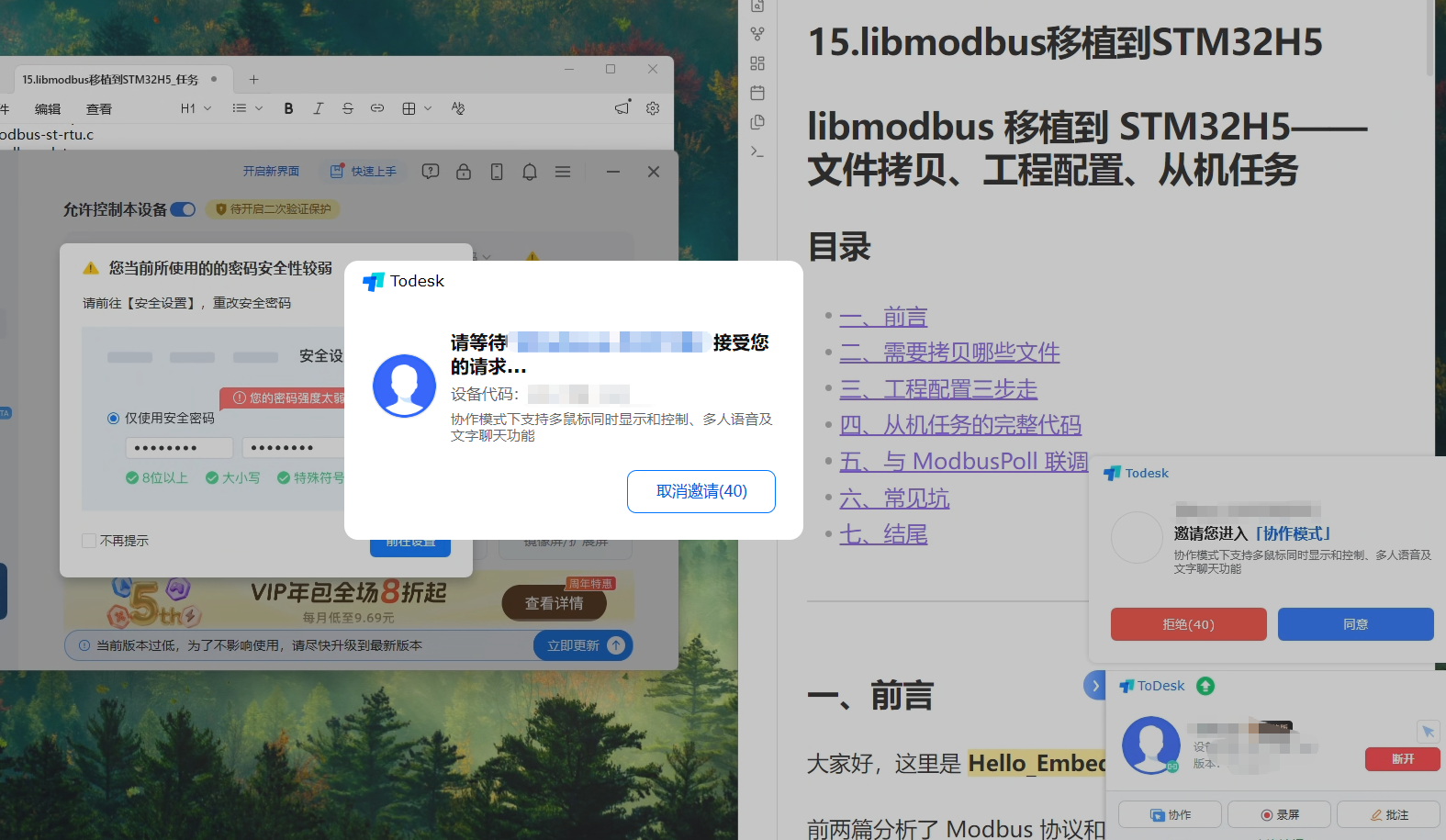
Task: Apply bold formatting in the editor toolbar
Action: (288, 108)
